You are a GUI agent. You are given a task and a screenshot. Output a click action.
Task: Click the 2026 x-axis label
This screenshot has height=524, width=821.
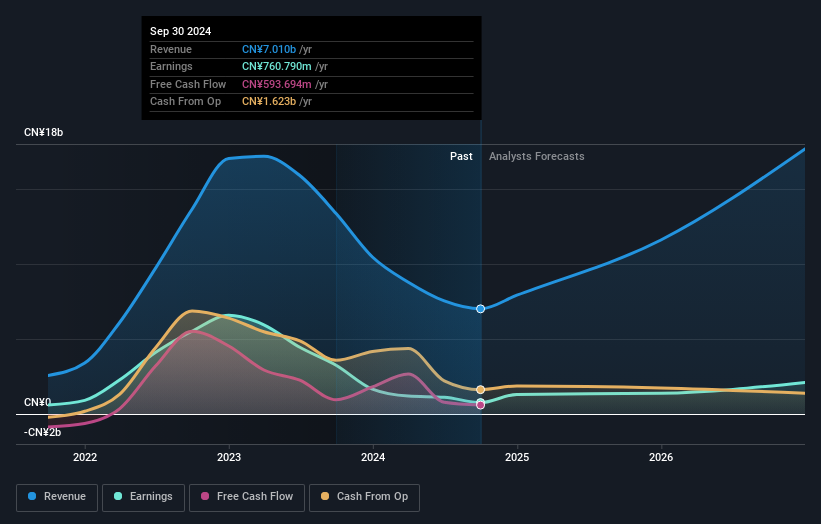(x=661, y=458)
